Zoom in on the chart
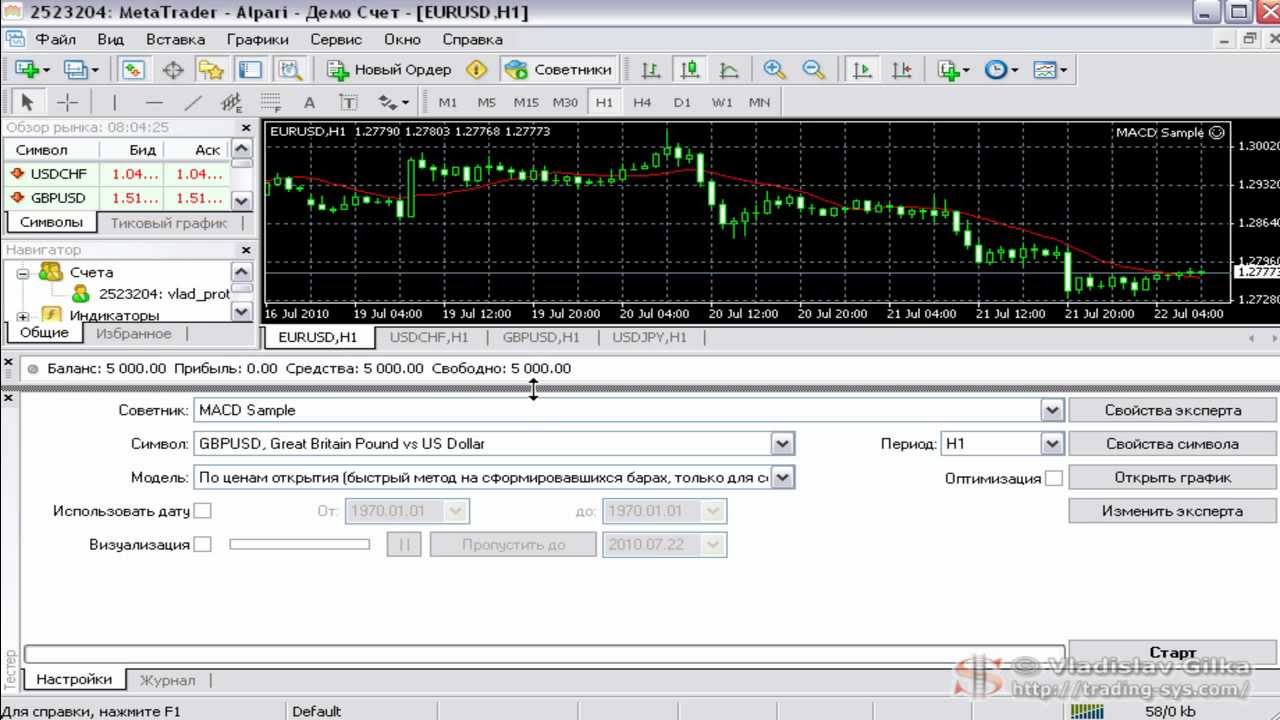 tap(774, 70)
